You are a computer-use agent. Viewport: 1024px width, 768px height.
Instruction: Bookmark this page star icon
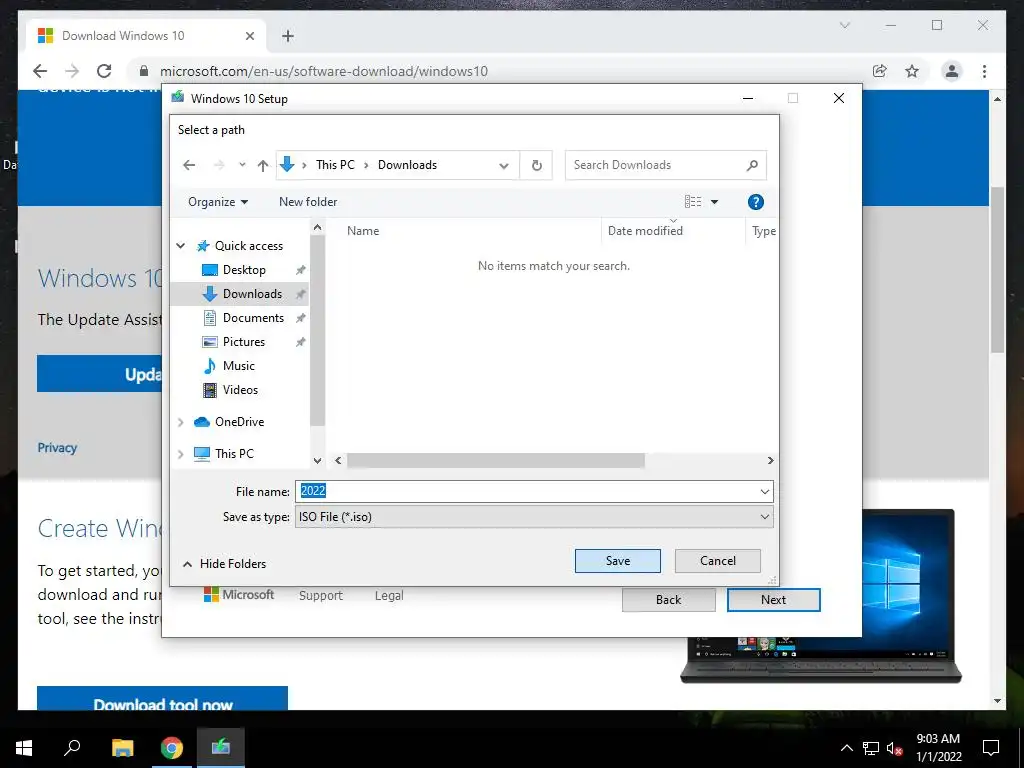(x=912, y=71)
